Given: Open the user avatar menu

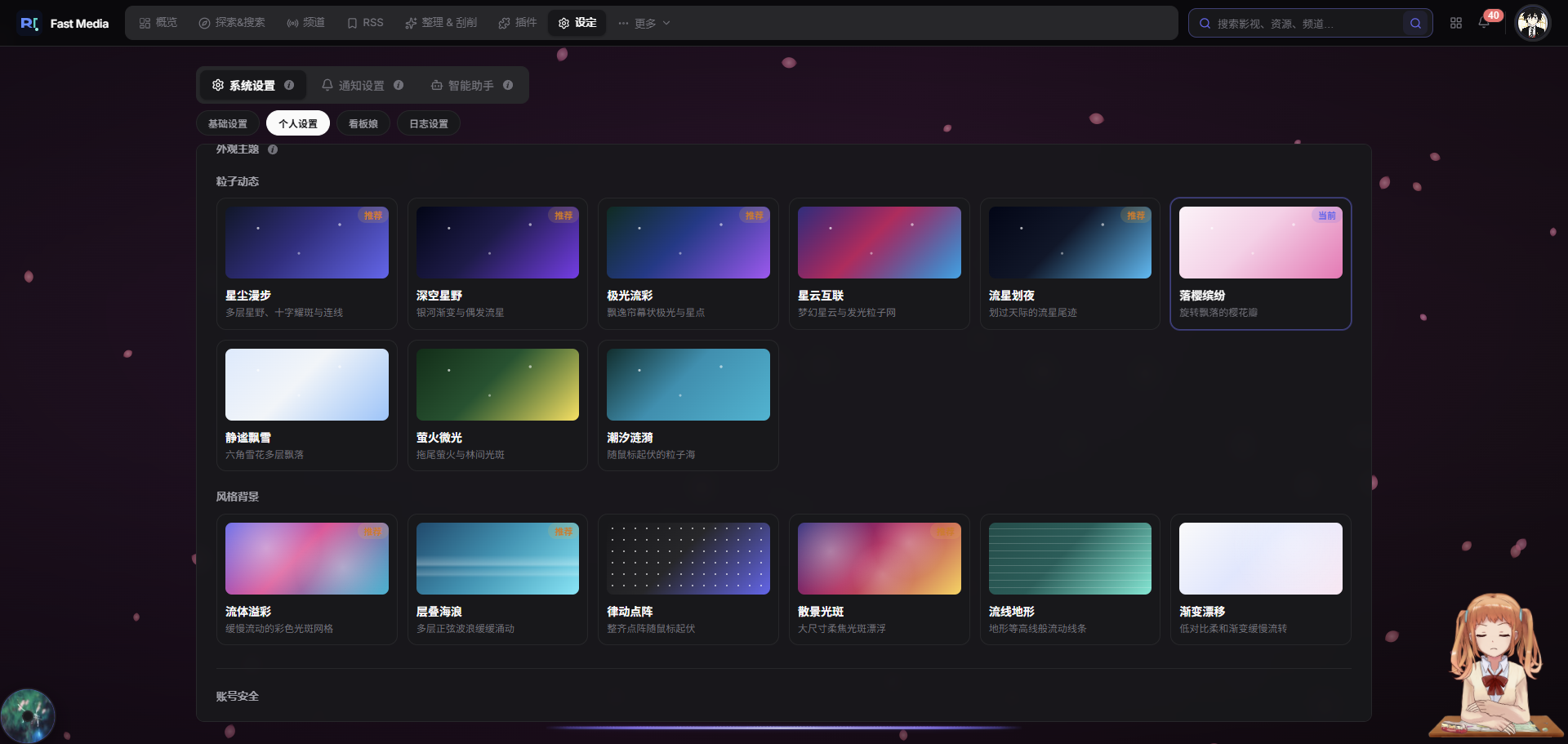Looking at the screenshot, I should click(x=1533, y=23).
